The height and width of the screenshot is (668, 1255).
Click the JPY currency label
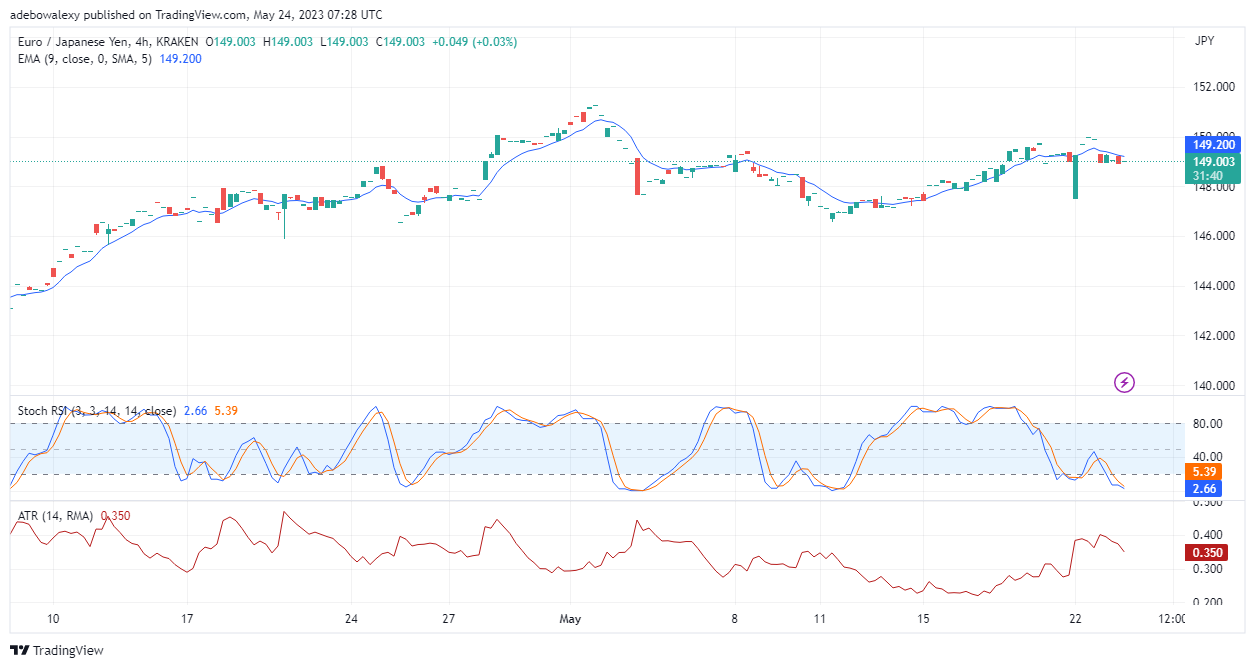(x=1204, y=41)
